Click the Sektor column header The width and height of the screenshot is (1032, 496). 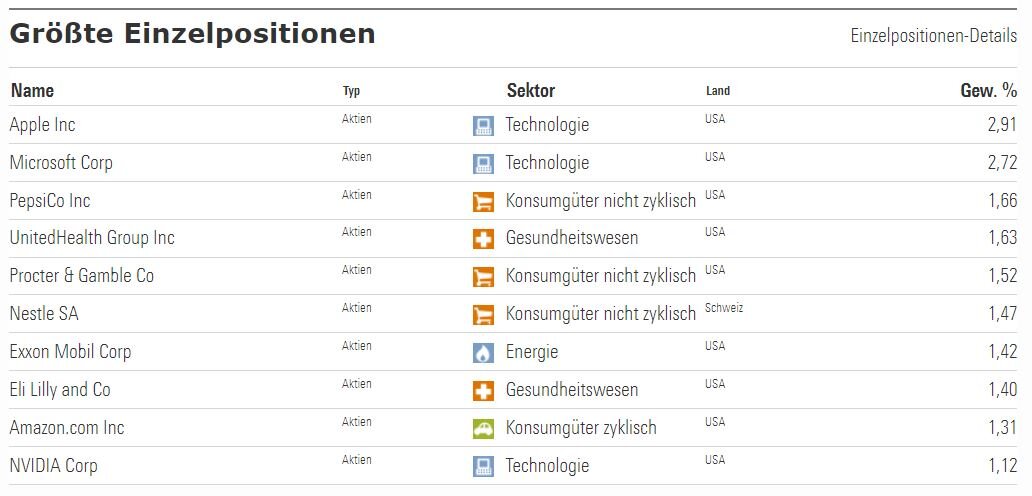[x=531, y=91]
